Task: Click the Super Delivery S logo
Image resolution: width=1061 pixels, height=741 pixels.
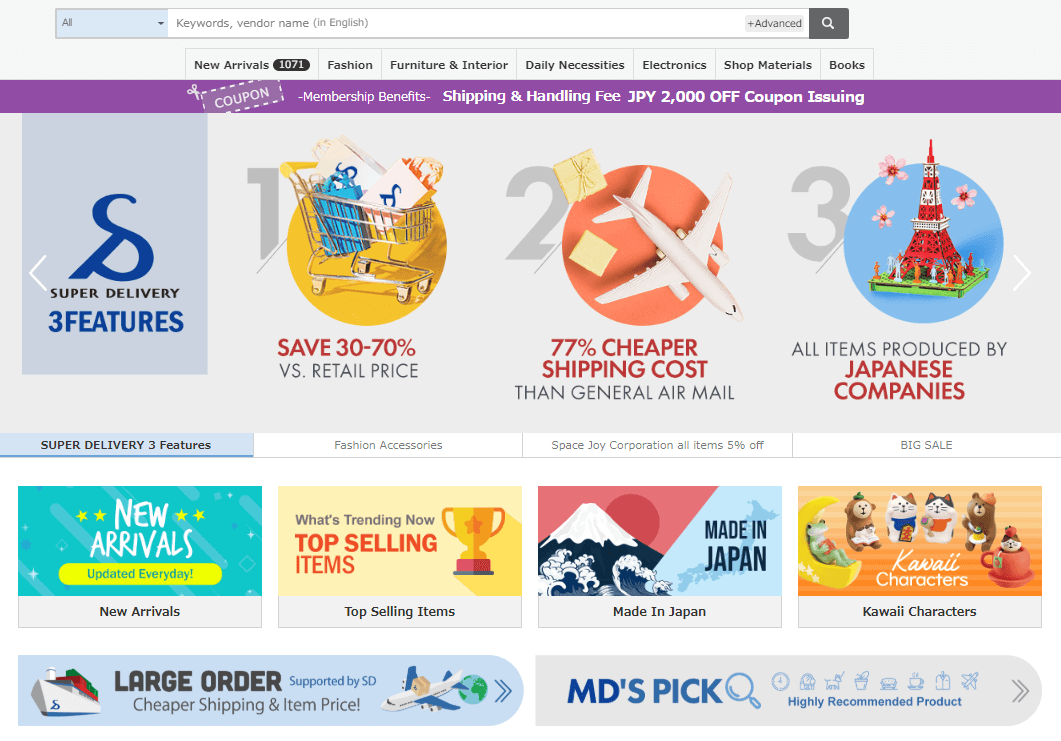Action: (114, 238)
